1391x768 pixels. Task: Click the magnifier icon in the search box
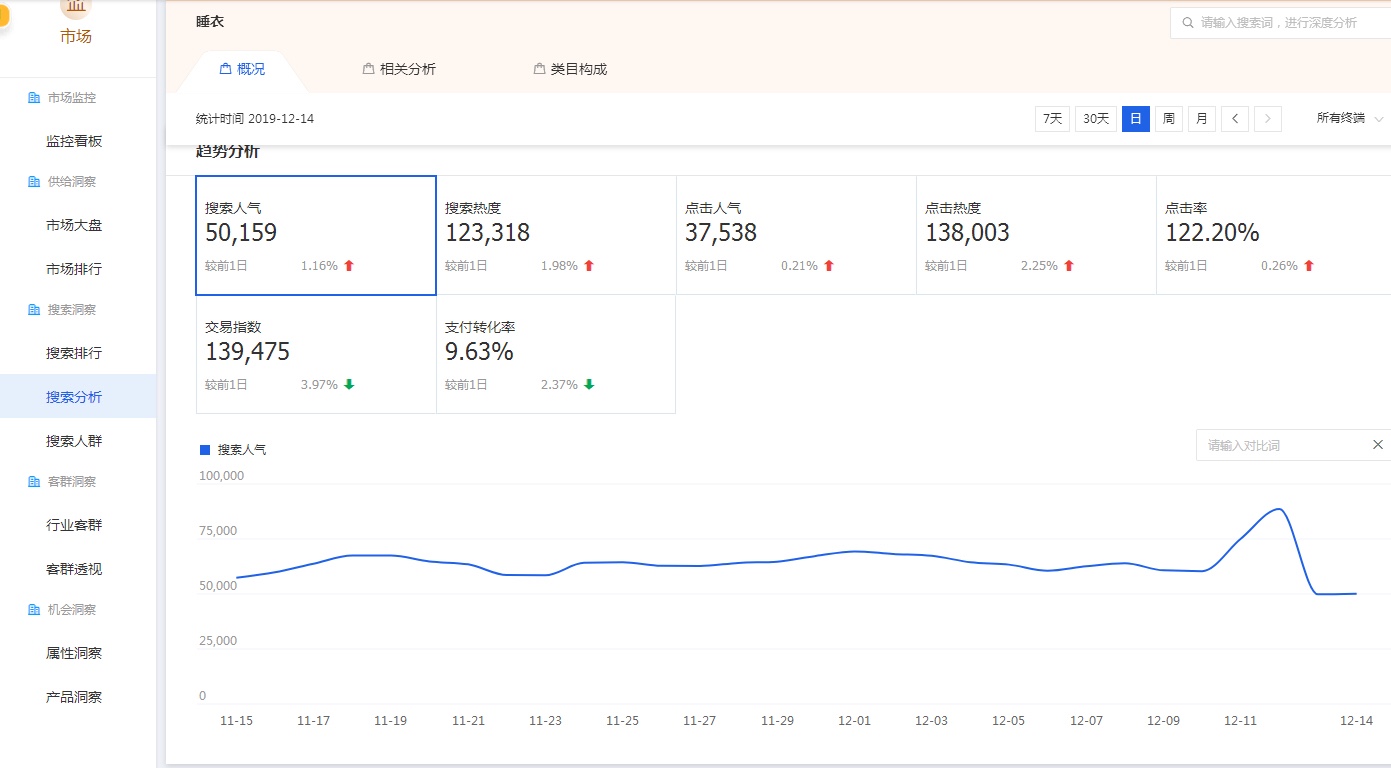pyautogui.click(x=1187, y=22)
